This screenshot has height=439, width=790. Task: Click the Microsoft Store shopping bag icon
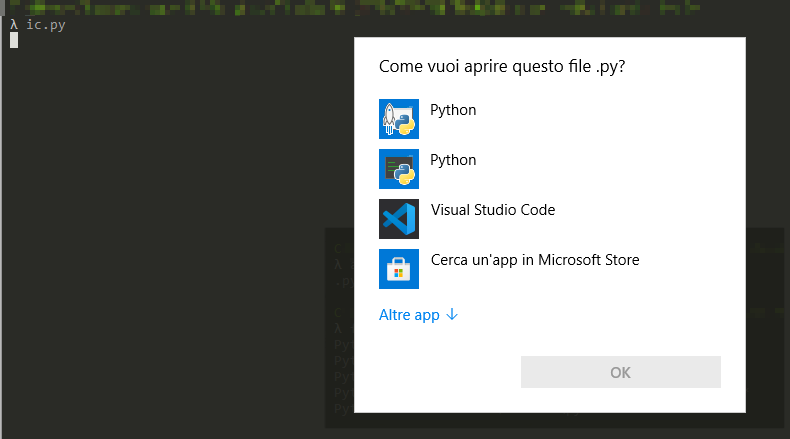tap(399, 269)
